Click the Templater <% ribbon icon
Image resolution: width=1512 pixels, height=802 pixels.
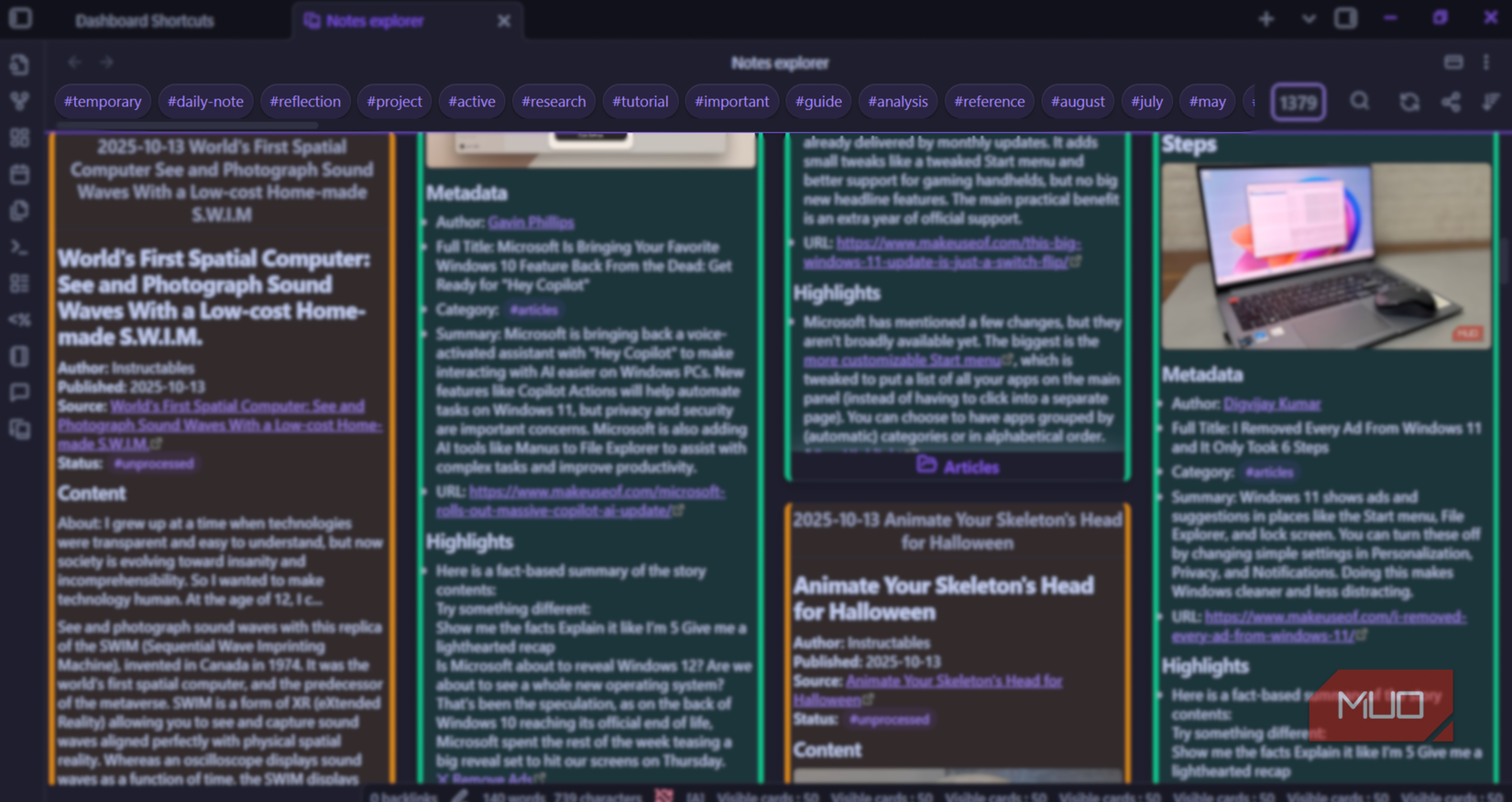pos(19,320)
